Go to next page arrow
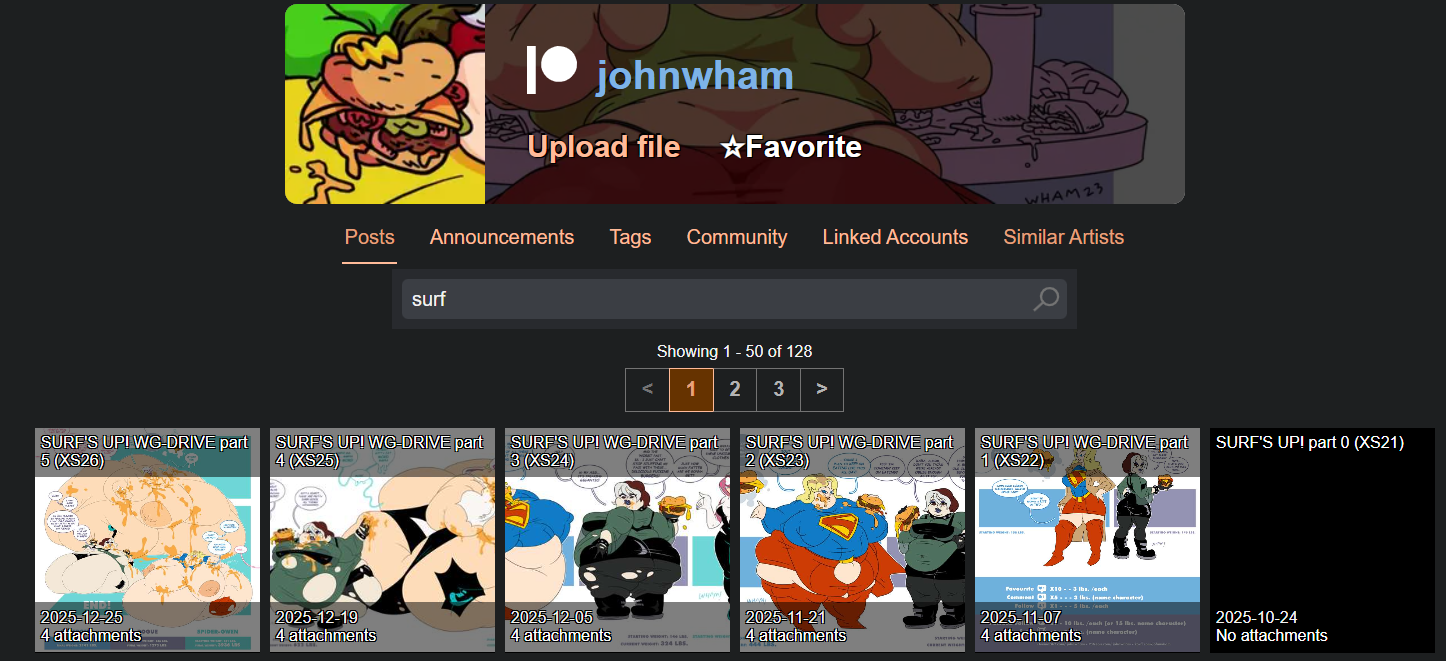The width and height of the screenshot is (1446, 661). tap(821, 390)
